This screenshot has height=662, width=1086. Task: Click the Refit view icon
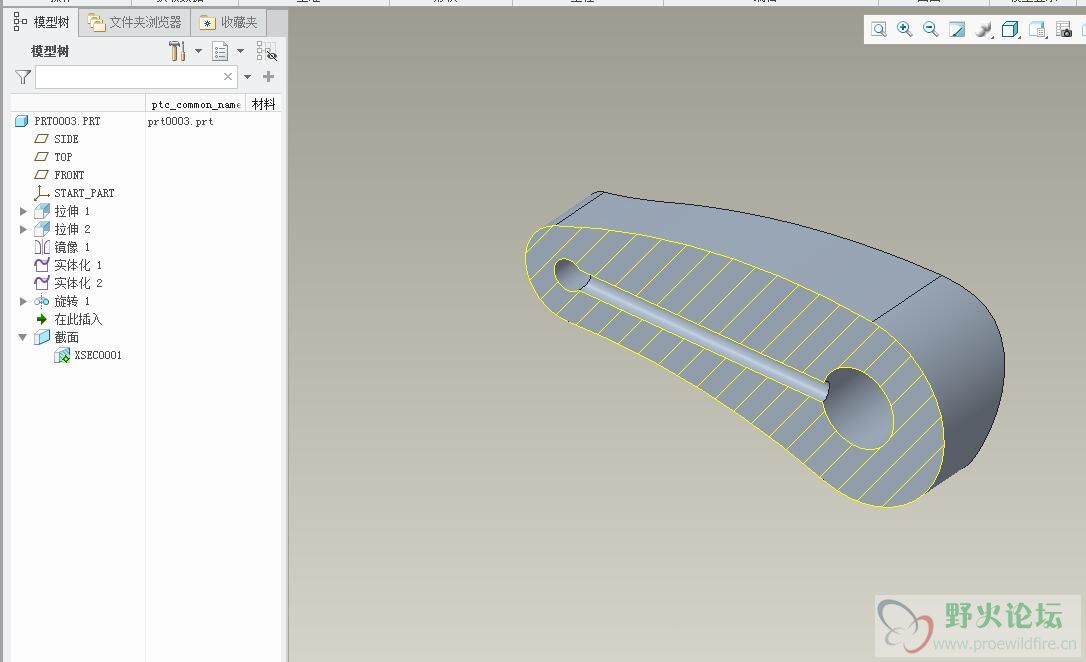tap(878, 29)
